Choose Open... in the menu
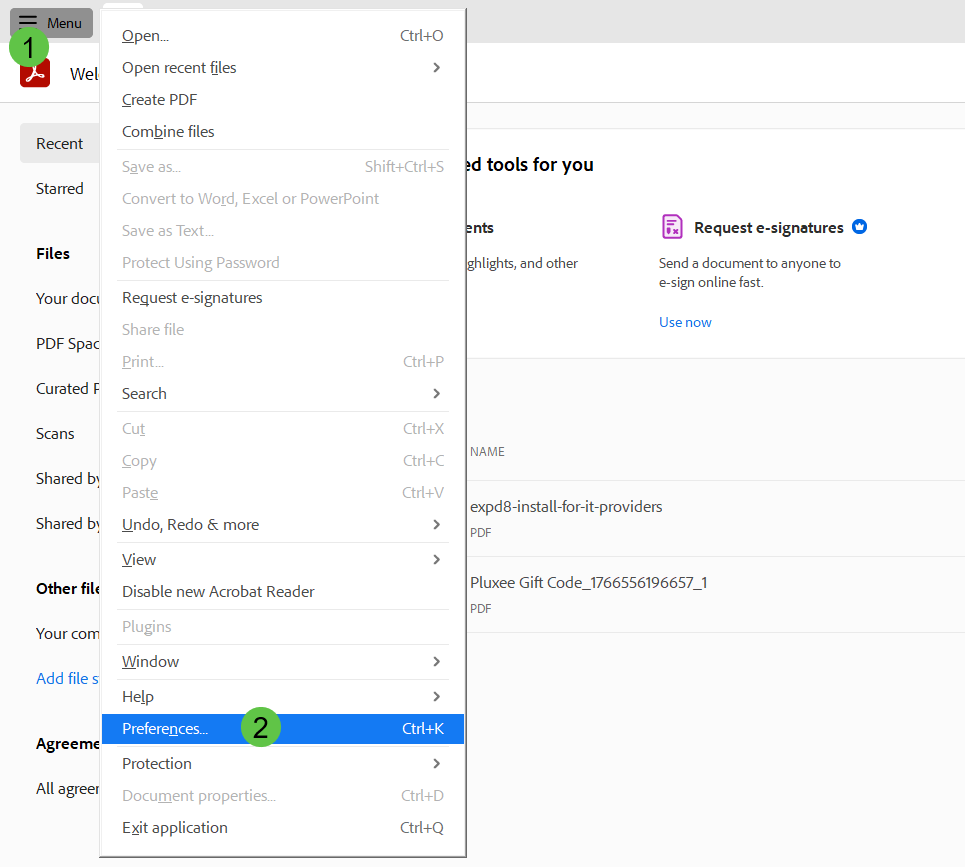The image size is (965, 867). (x=146, y=36)
